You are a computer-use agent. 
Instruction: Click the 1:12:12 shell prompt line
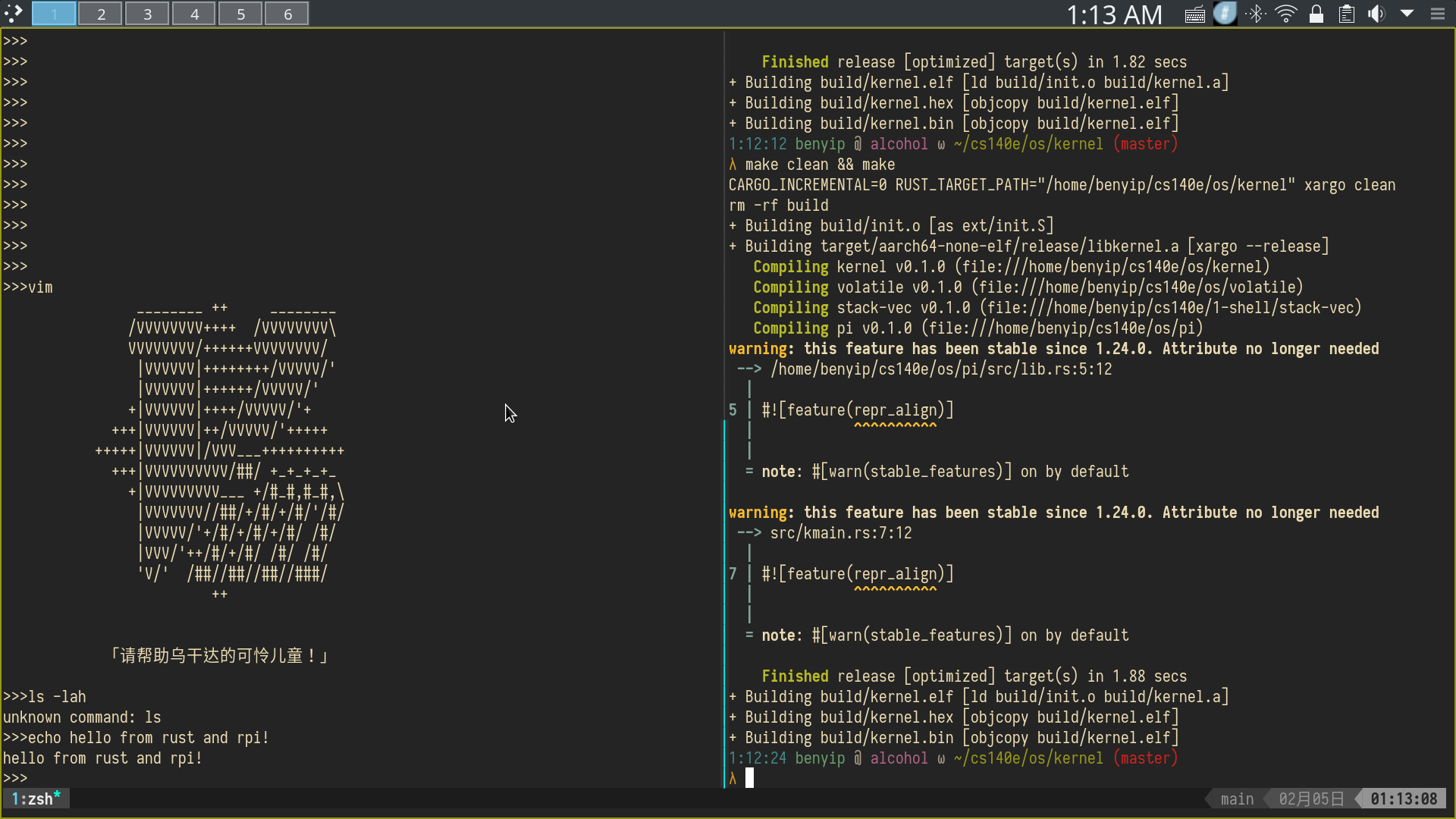click(x=953, y=144)
